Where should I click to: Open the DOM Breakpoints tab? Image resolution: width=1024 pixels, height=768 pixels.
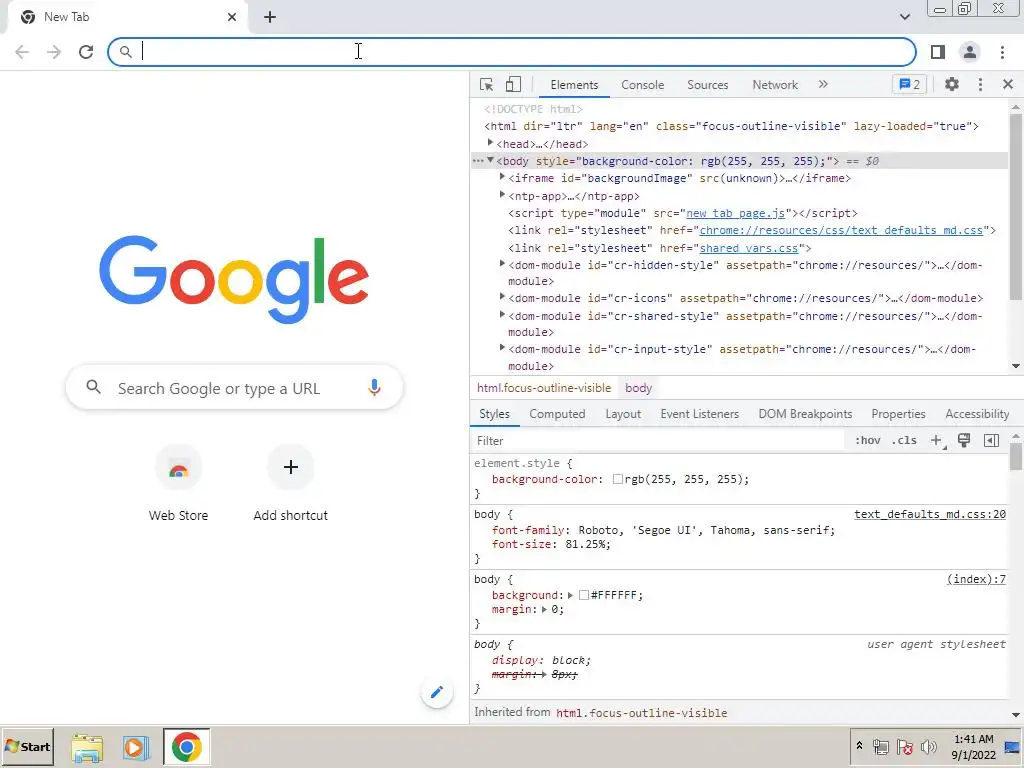[x=805, y=414]
